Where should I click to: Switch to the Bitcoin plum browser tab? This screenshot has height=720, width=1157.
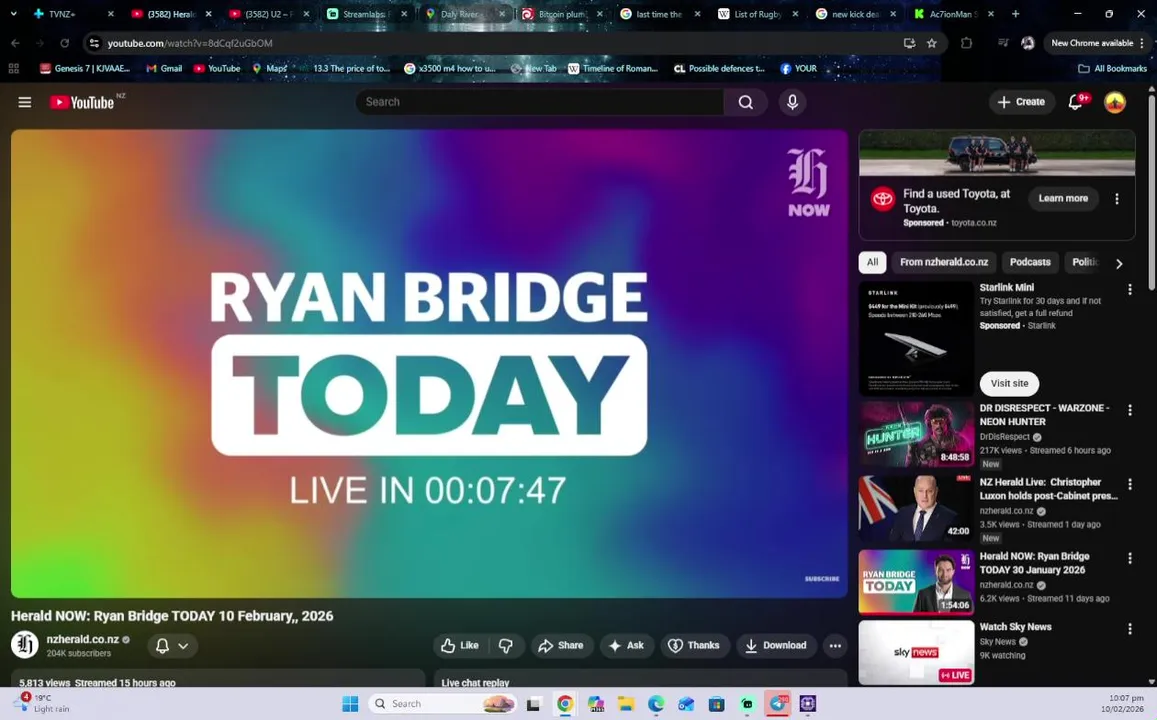[561, 13]
